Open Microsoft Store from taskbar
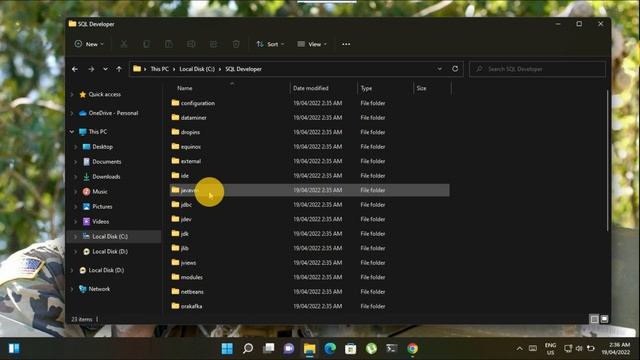Screen dimensions: 640x360 tap(351, 349)
